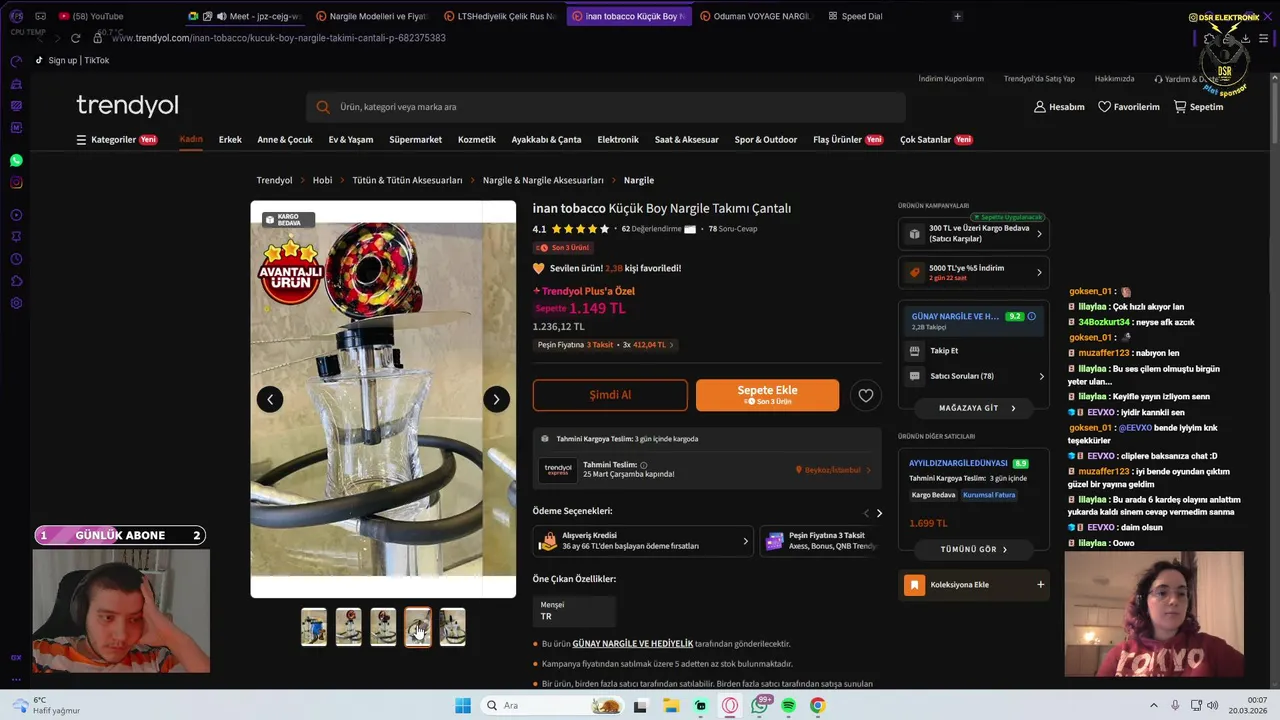Open the Opera browser taskbar icon

click(730, 706)
